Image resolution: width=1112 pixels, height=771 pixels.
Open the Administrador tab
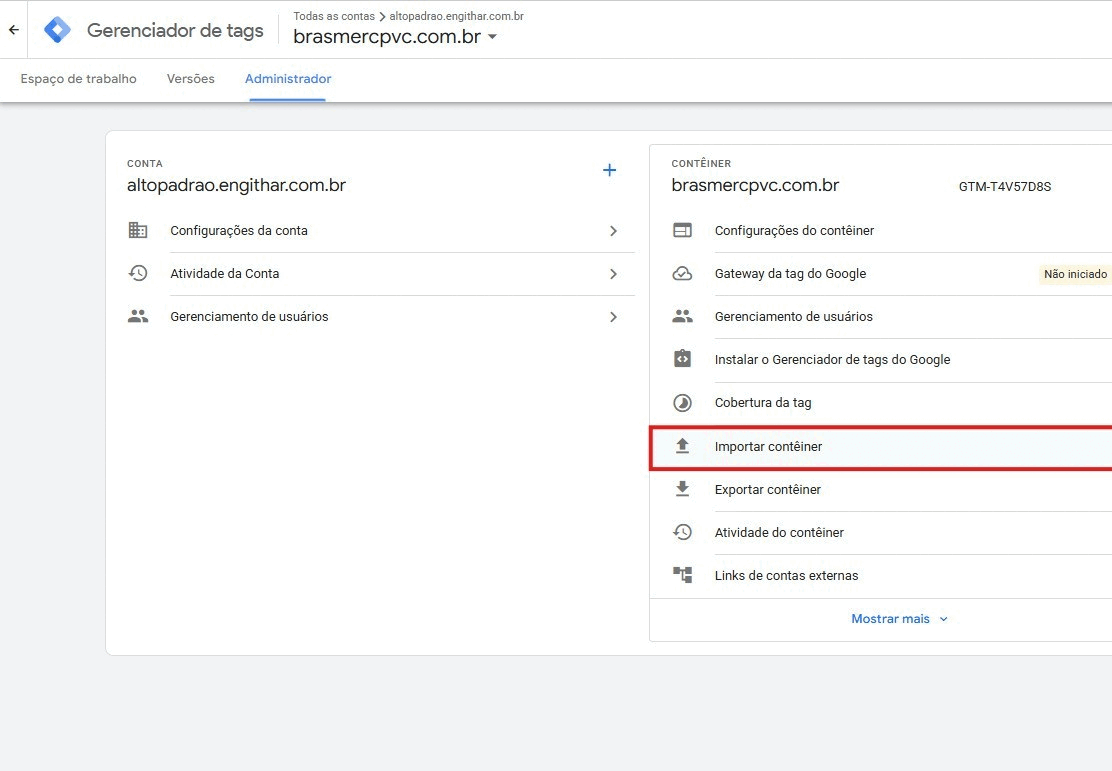pos(288,79)
